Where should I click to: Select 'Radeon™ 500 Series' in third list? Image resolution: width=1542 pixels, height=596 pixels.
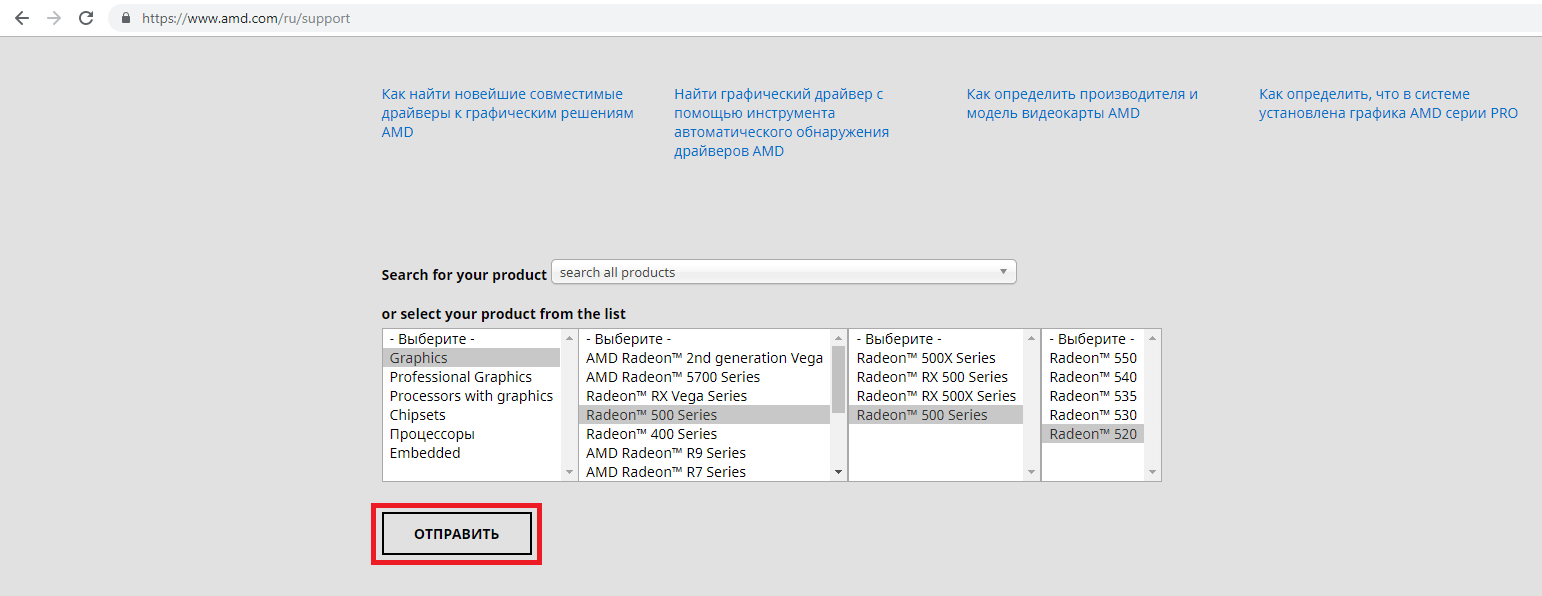pyautogui.click(x=936, y=415)
